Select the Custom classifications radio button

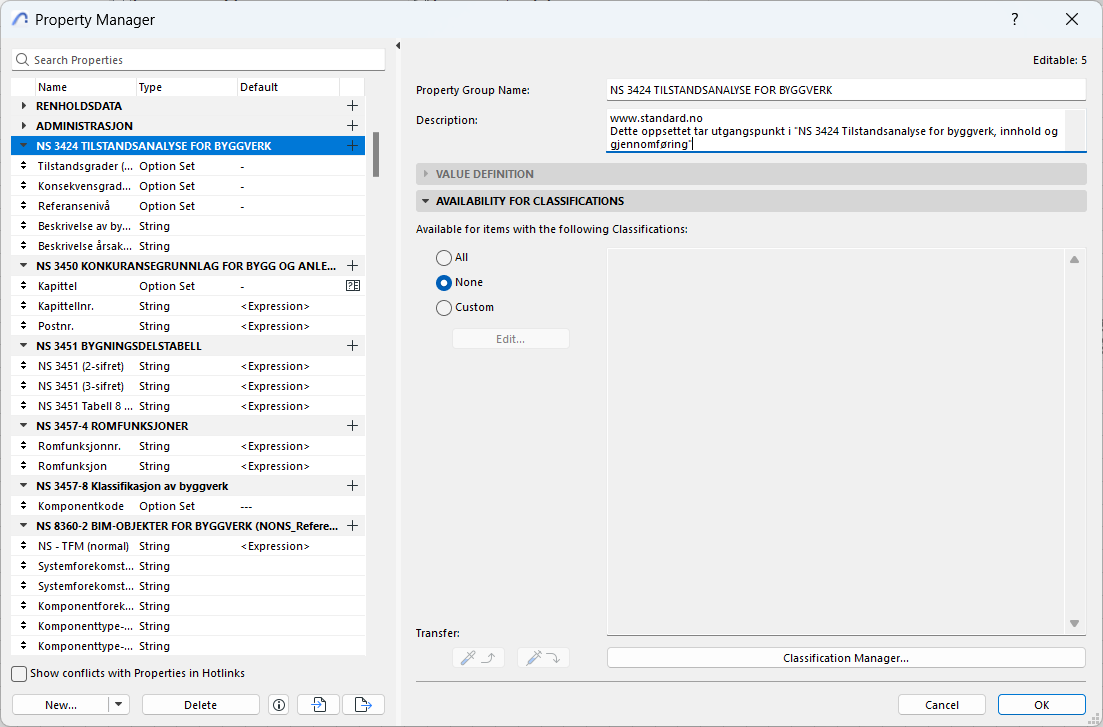(444, 308)
